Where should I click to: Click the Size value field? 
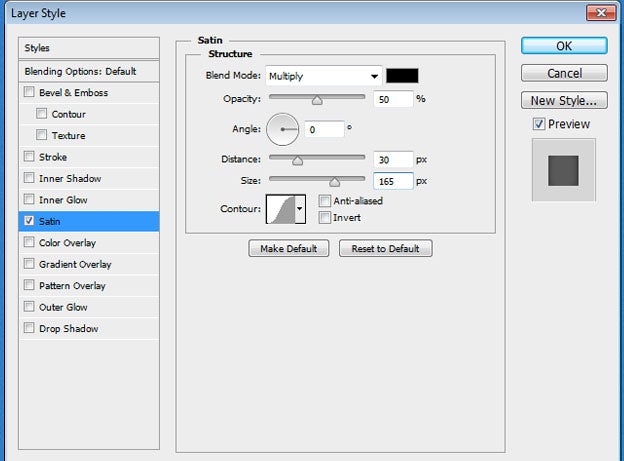point(393,181)
